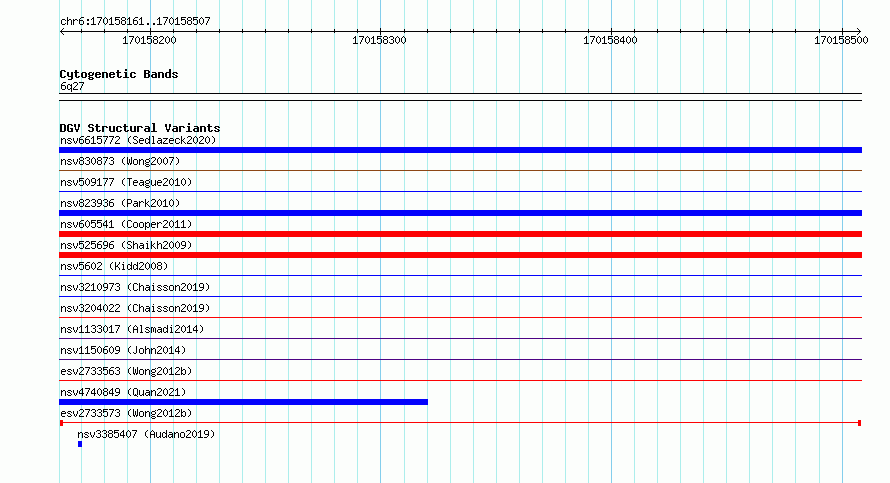Click the purple line for nsv1133017

(460, 338)
